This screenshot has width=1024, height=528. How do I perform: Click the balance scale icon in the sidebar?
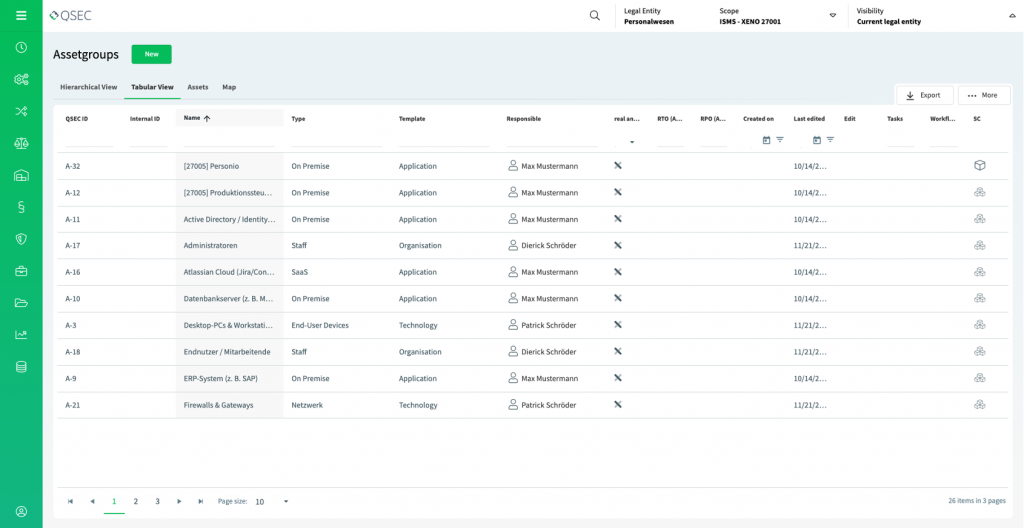coord(21,143)
